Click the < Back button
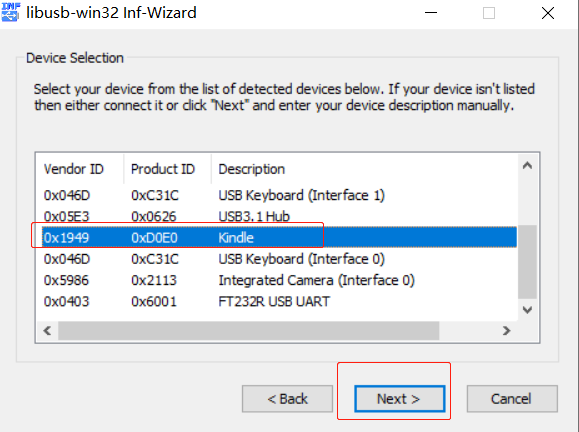Screen dimensions: 579x432 click(x=287, y=399)
